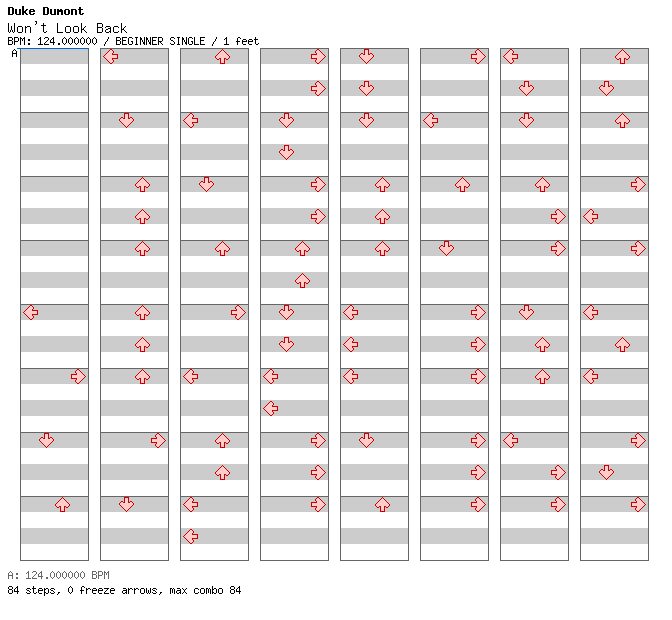Click the right arrow in the first chart column
Viewport: 672px width, 620px height.
[78, 377]
